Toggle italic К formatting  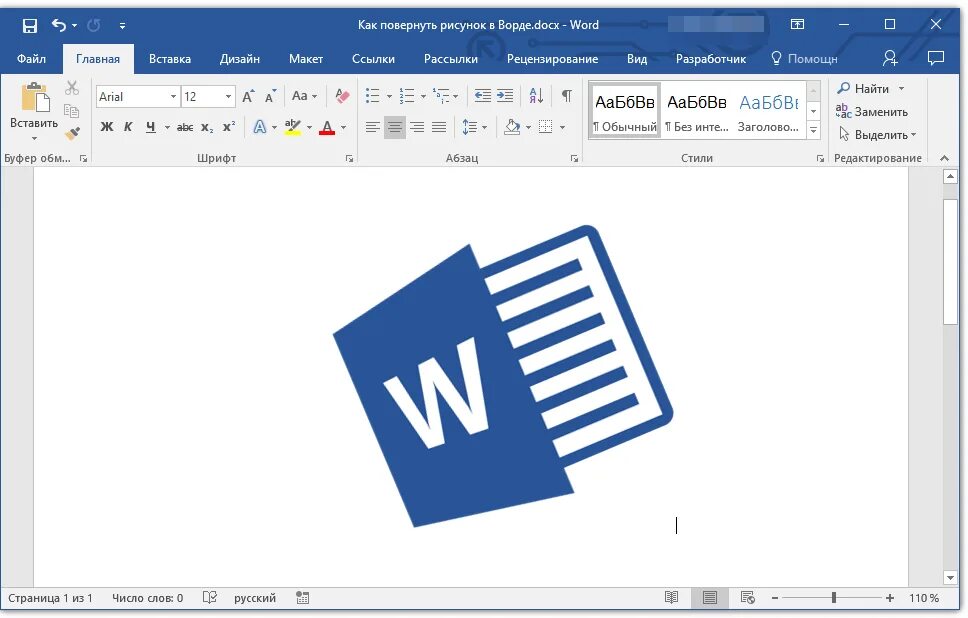(x=128, y=127)
